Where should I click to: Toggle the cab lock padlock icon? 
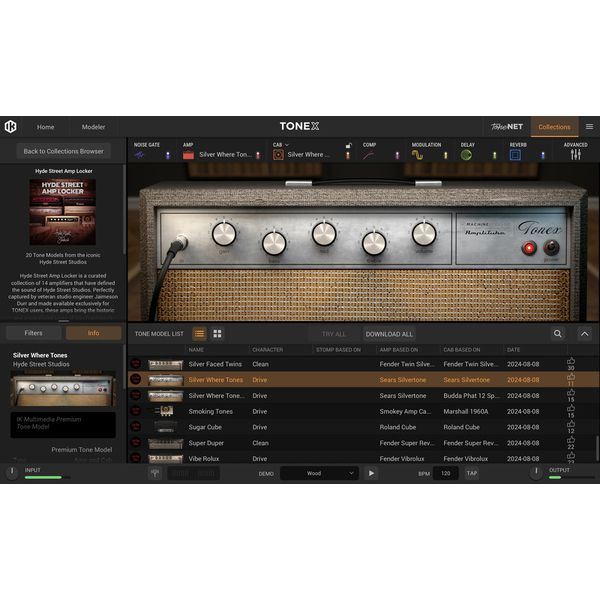tap(349, 145)
